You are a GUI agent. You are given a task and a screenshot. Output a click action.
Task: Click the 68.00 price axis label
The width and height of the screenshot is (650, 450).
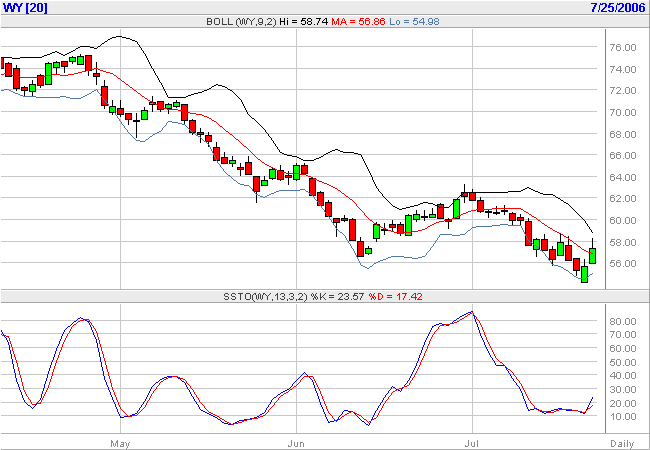(623, 134)
